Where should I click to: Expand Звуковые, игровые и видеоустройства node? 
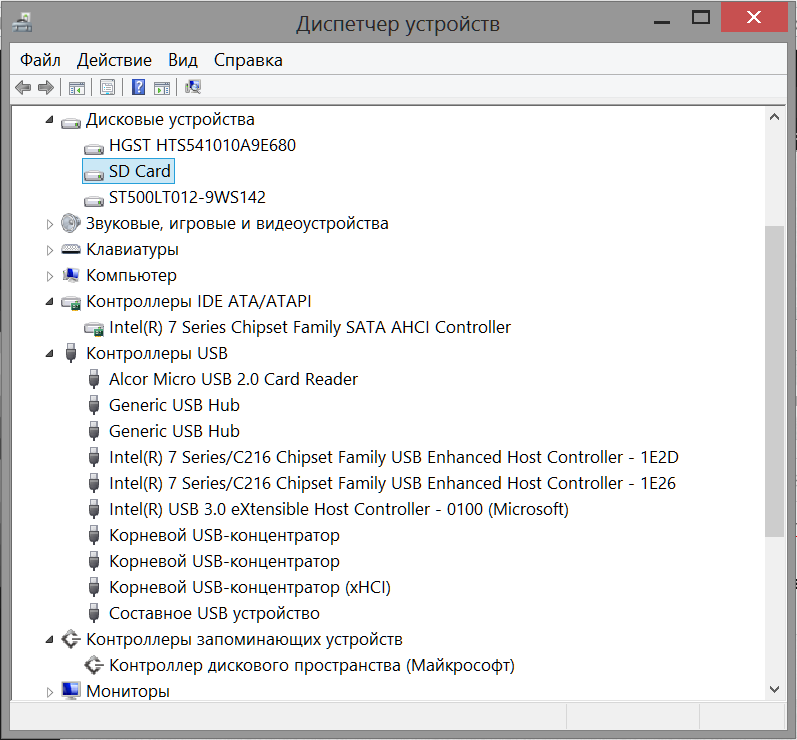(50, 224)
